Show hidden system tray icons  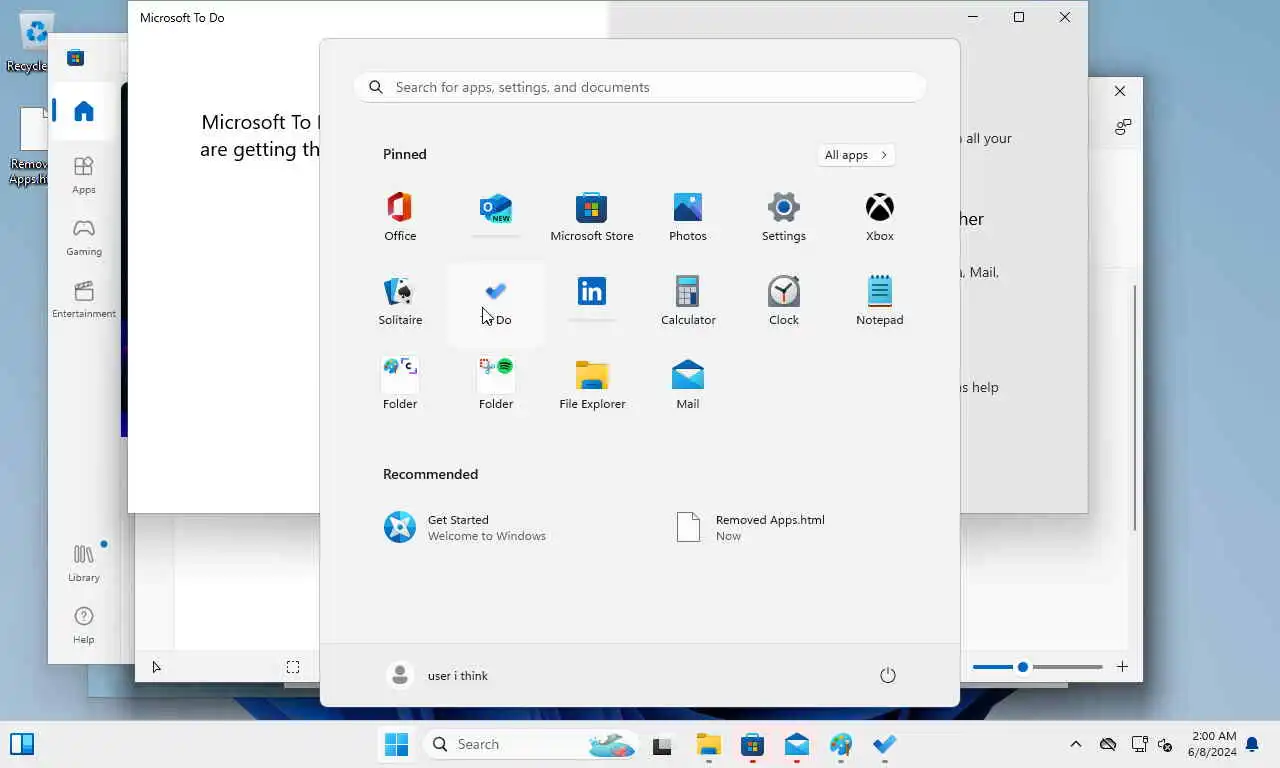[x=1076, y=744]
